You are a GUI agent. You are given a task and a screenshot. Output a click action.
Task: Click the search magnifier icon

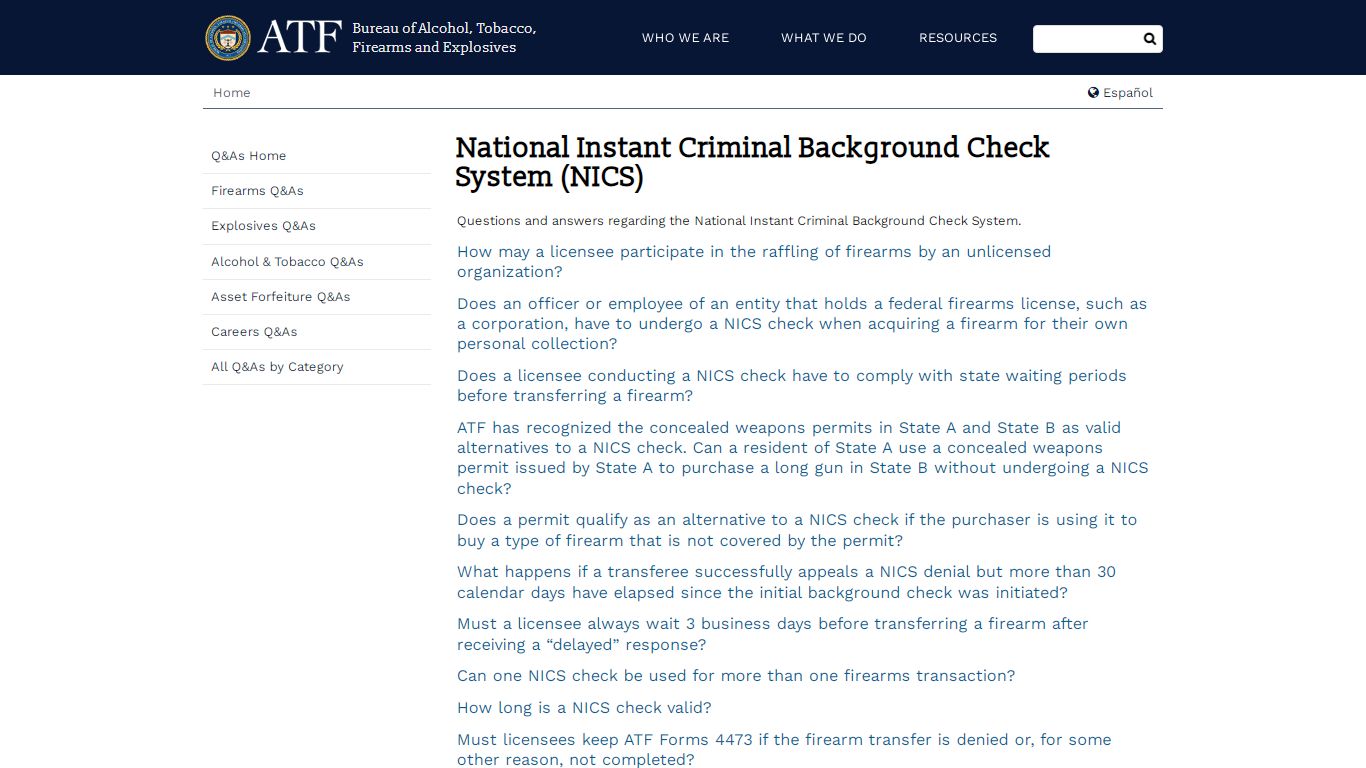coord(1150,39)
